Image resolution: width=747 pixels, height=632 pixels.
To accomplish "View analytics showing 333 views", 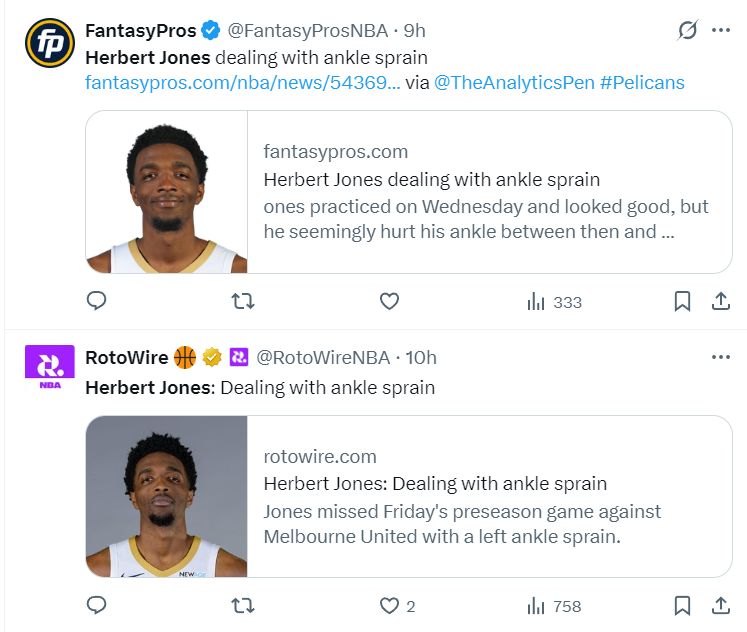I will (x=554, y=301).
